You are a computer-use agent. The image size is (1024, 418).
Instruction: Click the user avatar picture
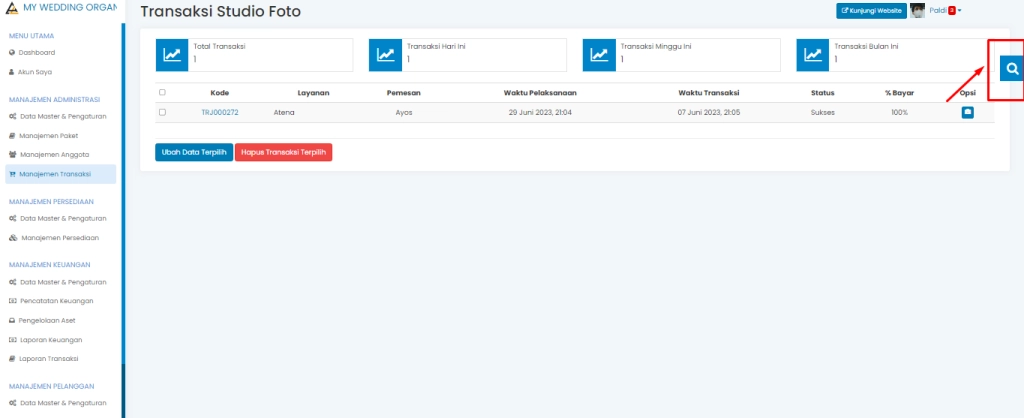tap(917, 11)
